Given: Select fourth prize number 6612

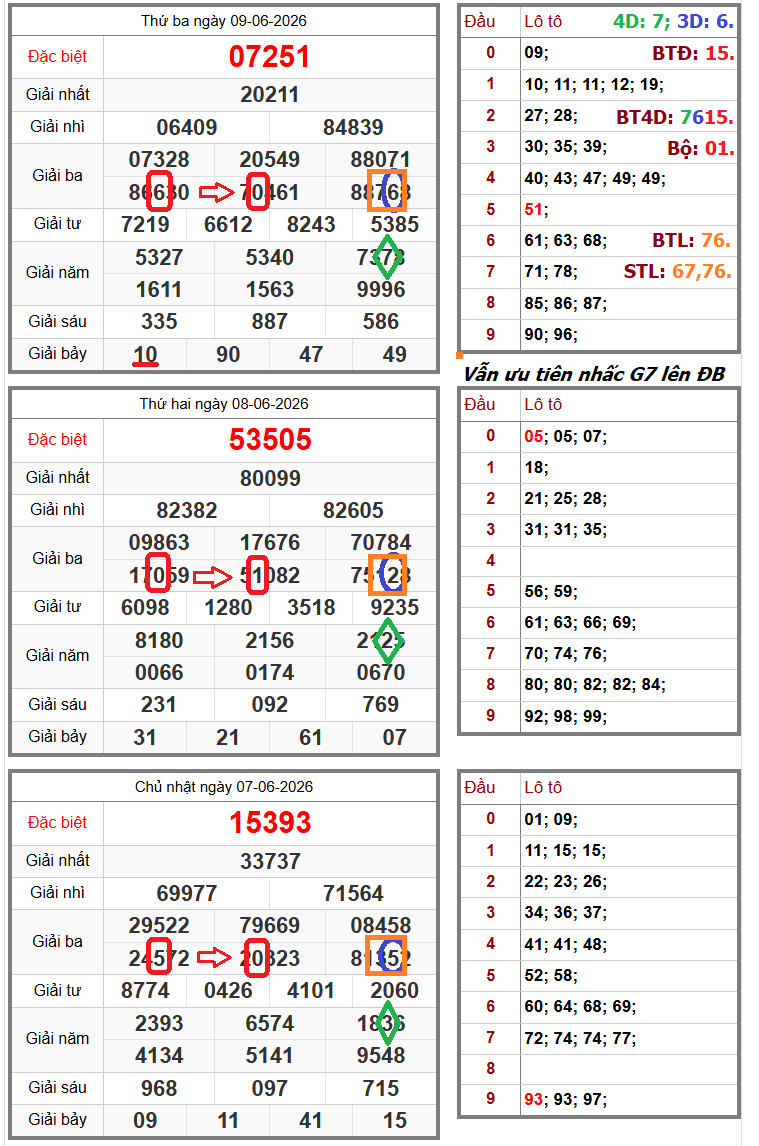Looking at the screenshot, I should 228,224.
